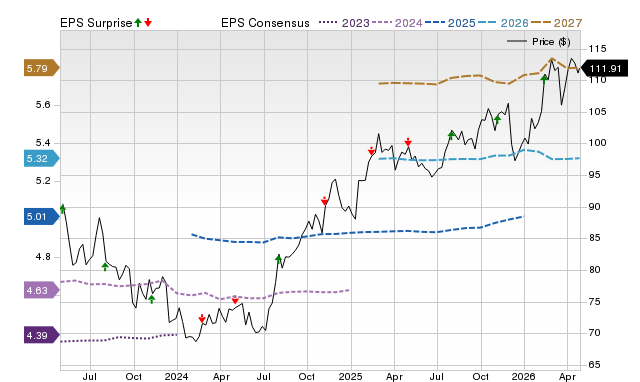
Task: Select the 2025 consensus legend entry
Action: pos(450,23)
